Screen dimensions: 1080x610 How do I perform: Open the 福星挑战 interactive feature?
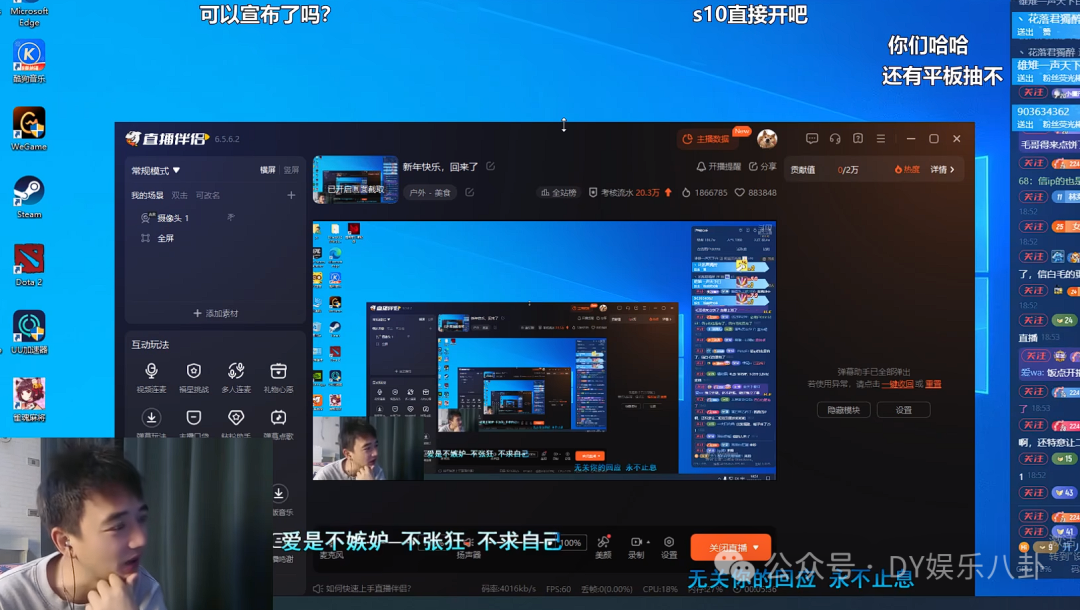194,377
